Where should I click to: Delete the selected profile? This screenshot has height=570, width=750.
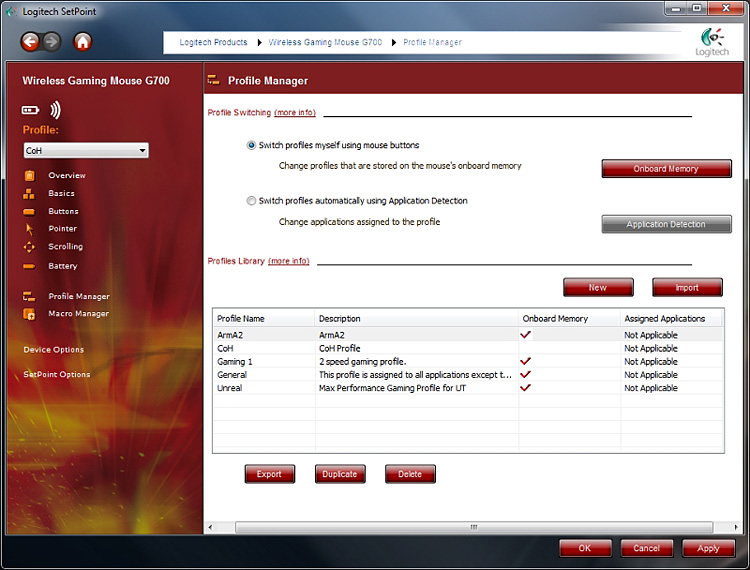tap(410, 474)
